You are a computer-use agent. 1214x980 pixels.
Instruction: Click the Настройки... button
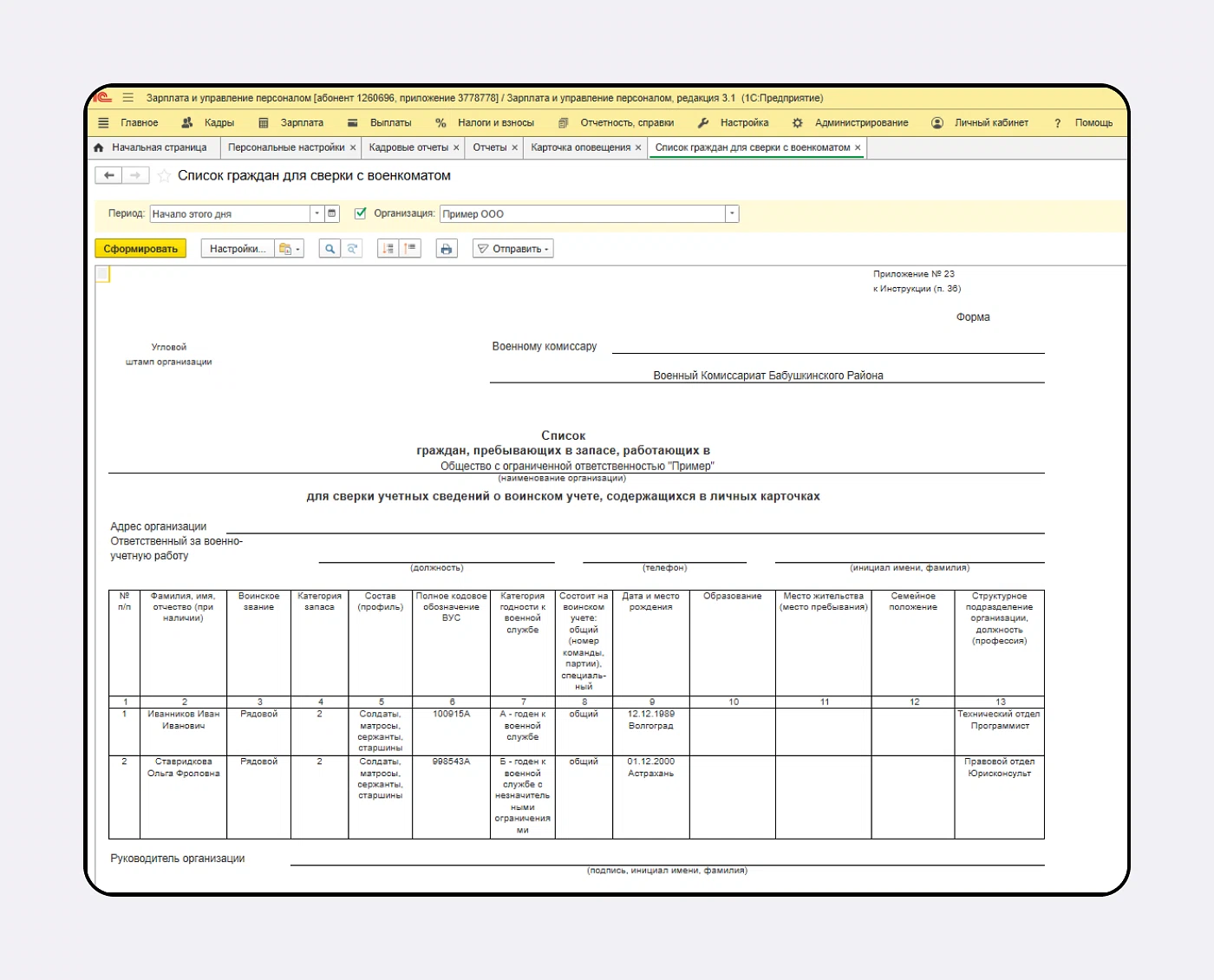click(238, 249)
